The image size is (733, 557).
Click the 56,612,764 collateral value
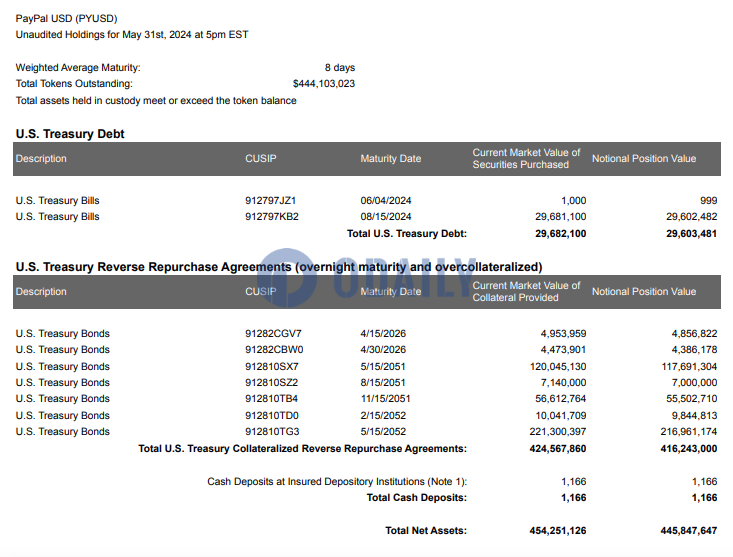point(561,399)
